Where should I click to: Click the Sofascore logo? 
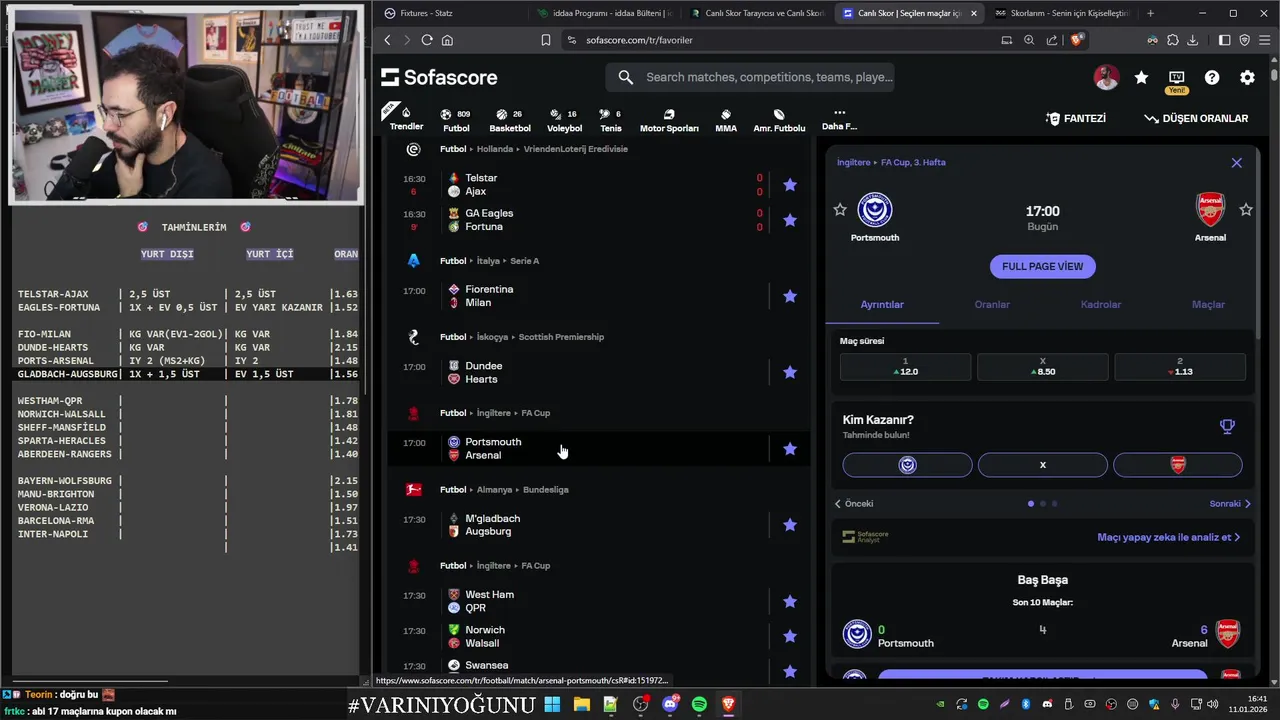point(439,77)
